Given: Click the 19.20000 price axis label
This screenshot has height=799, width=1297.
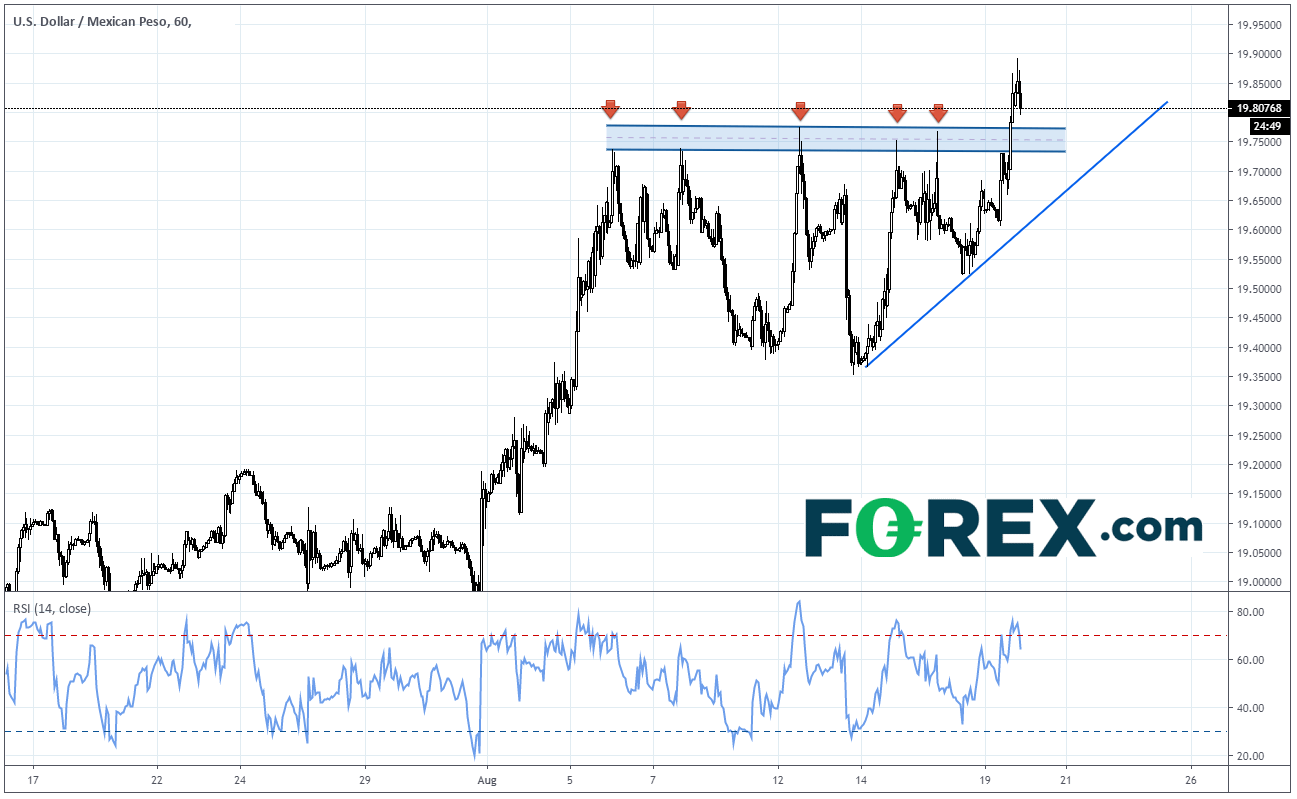Looking at the screenshot, I should [1259, 466].
